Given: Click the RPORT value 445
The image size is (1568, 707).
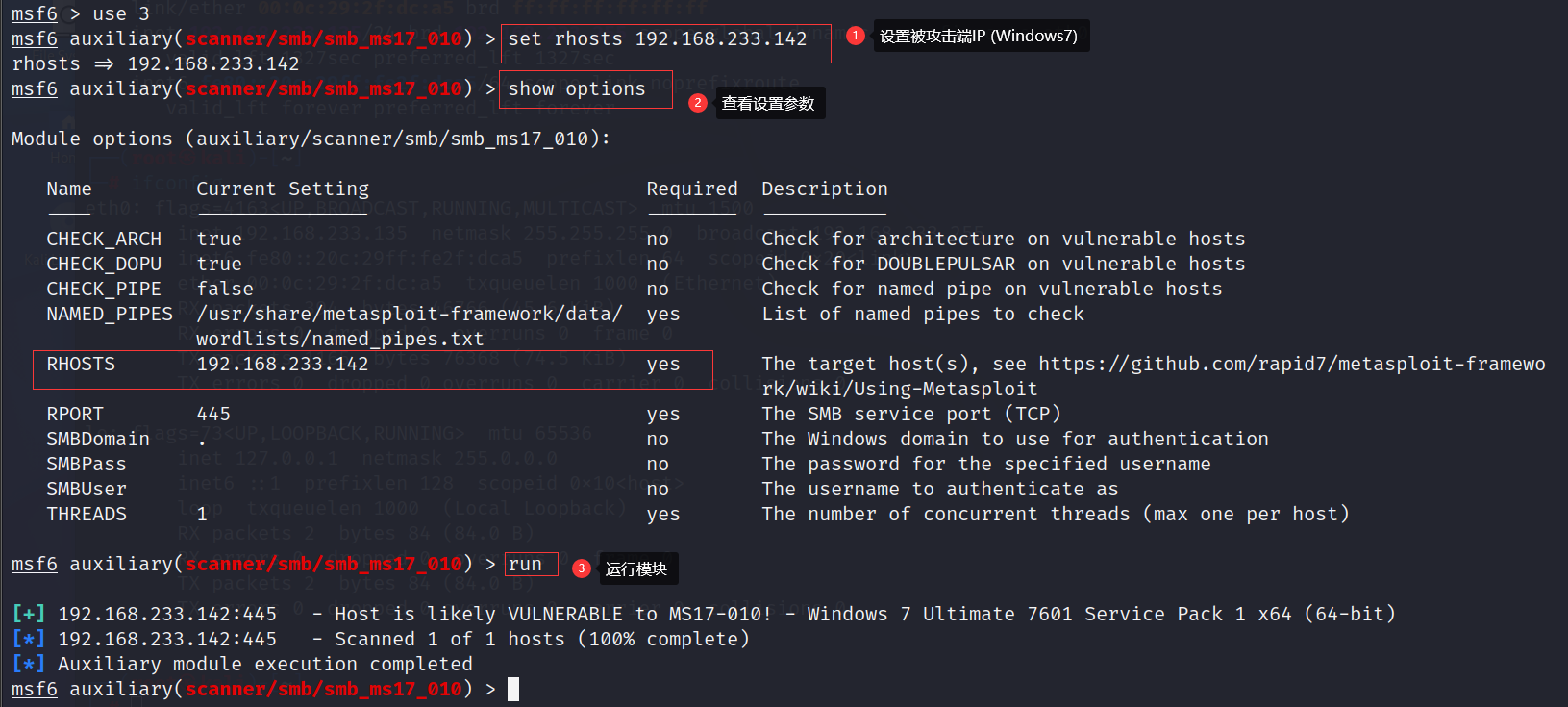Looking at the screenshot, I should click(x=213, y=415).
